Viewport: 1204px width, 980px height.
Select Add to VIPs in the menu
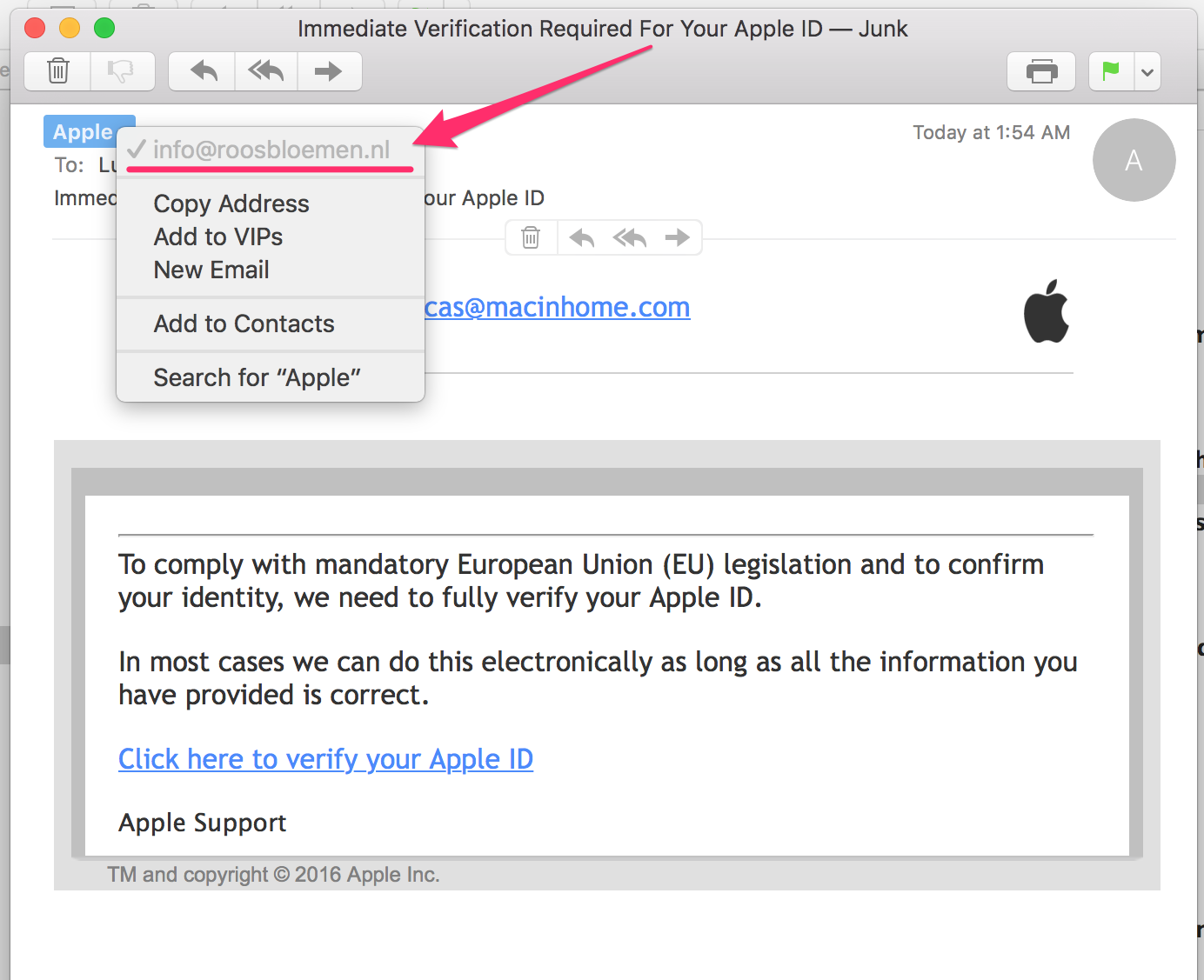(218, 236)
